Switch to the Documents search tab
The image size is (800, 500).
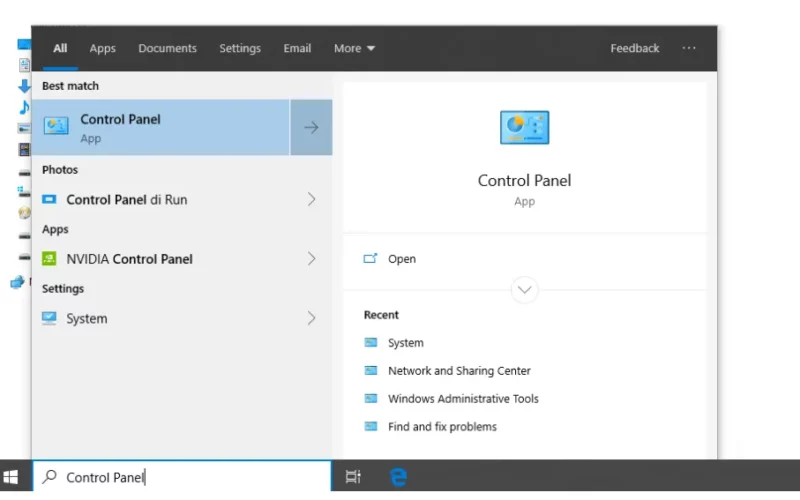click(x=167, y=48)
